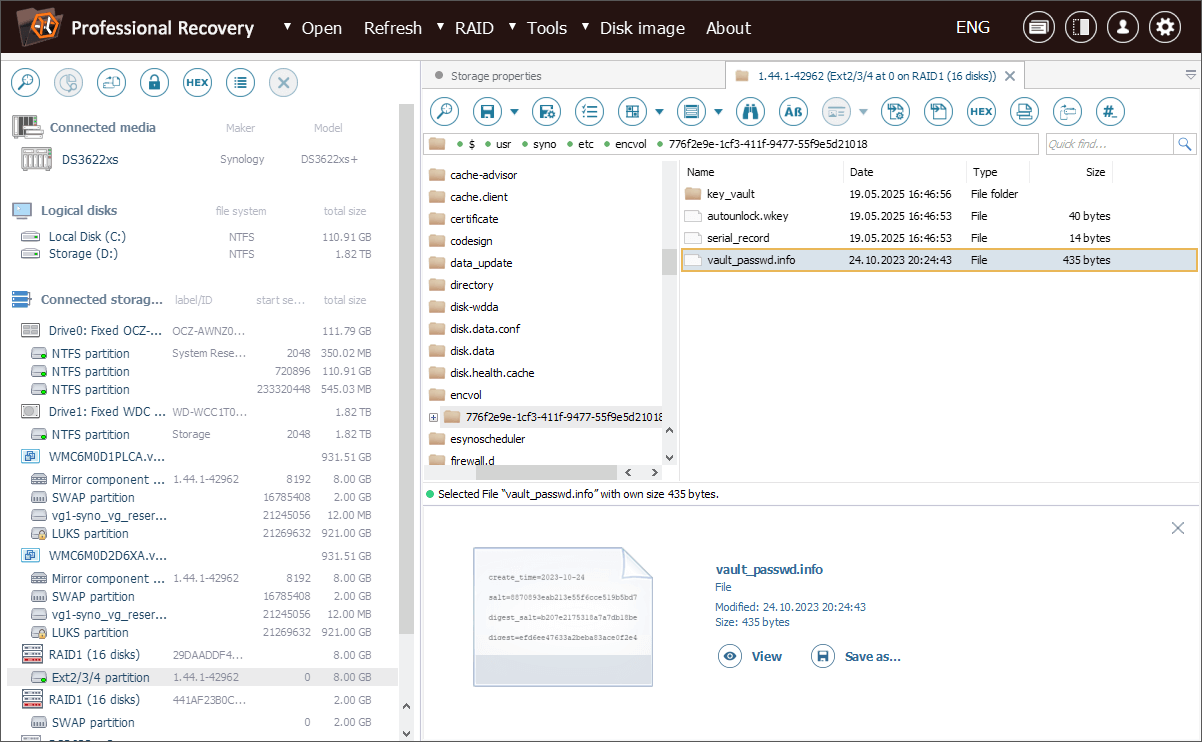Click the Quick find input field
The width and height of the screenshot is (1202, 742).
coord(1110,144)
